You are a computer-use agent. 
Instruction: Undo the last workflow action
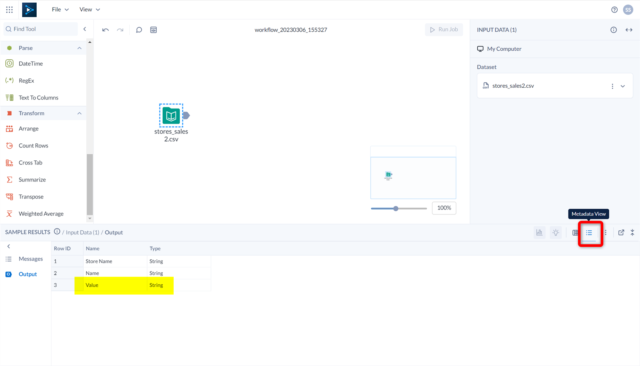tap(105, 30)
